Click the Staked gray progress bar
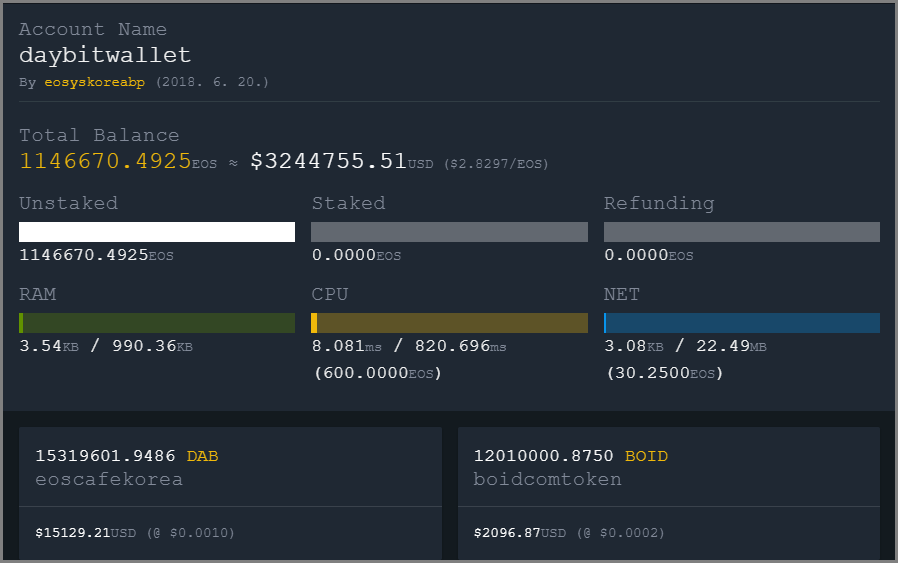The width and height of the screenshot is (898, 563). pos(449,232)
